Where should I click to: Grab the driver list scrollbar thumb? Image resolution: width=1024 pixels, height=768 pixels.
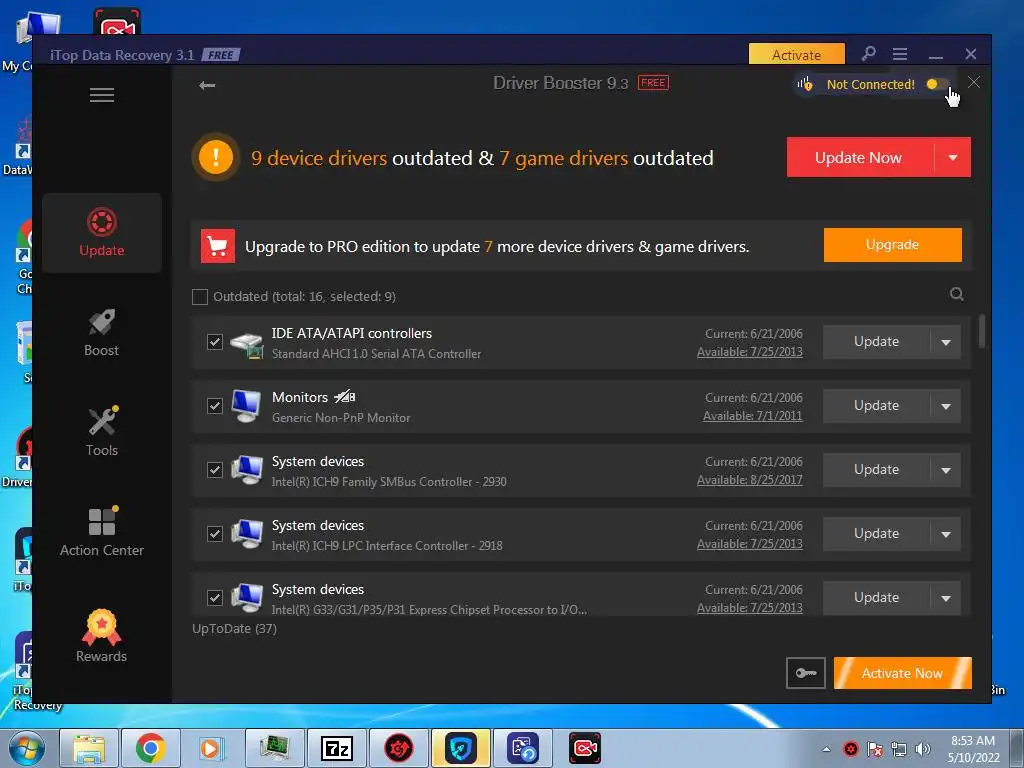pos(982,332)
